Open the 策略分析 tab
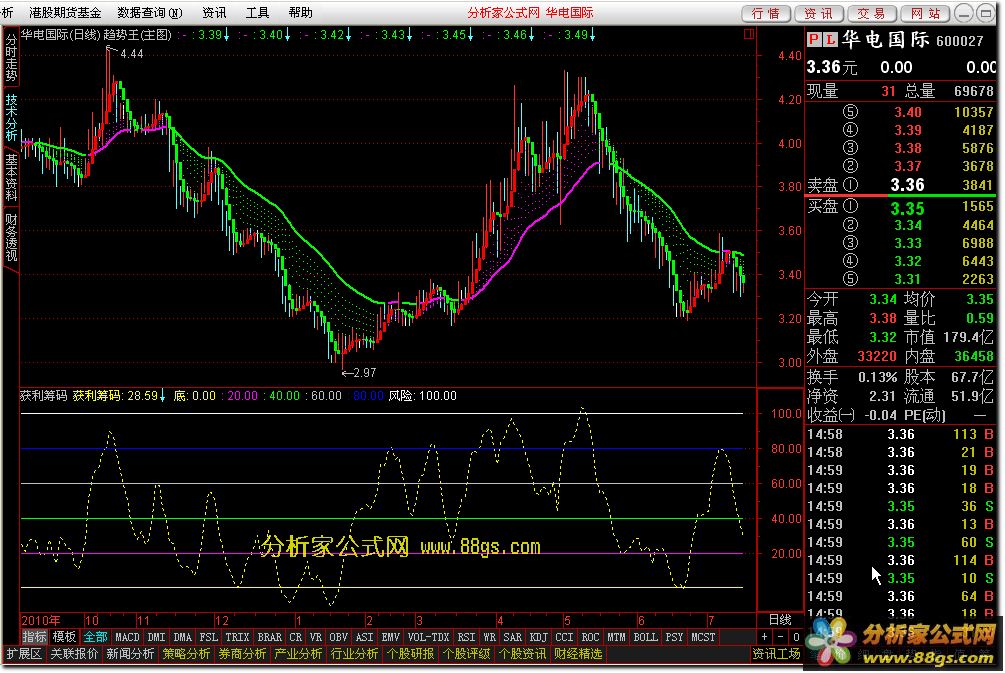 point(187,654)
